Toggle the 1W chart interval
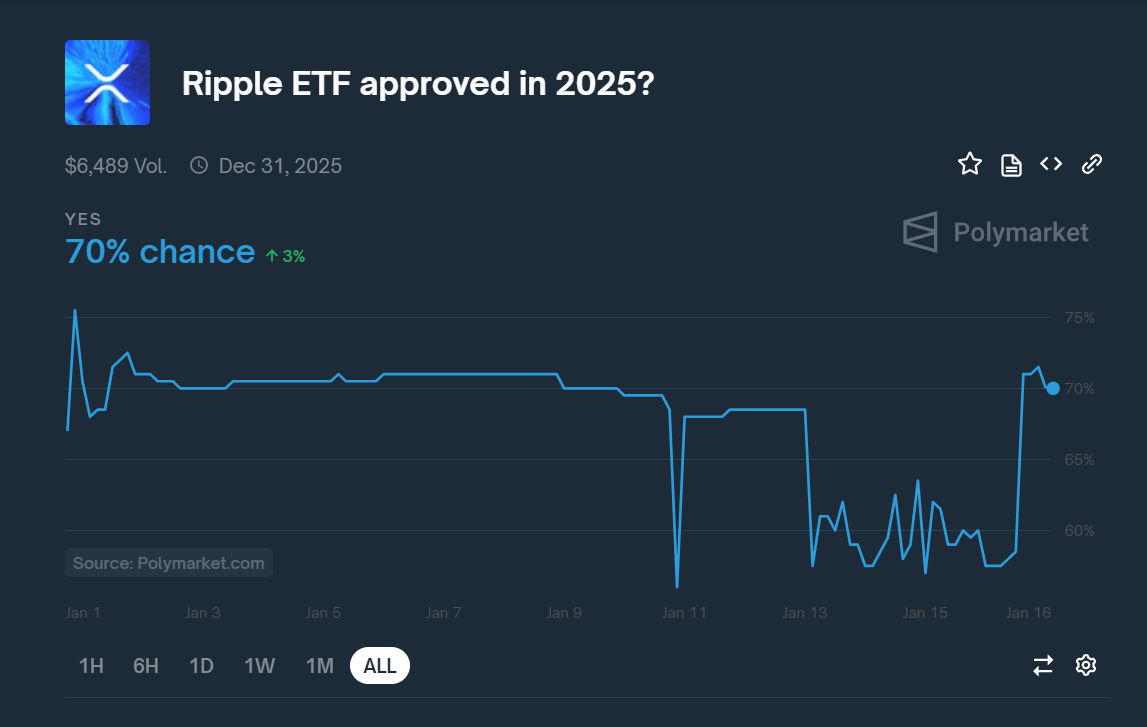This screenshot has height=727, width=1147. tap(260, 665)
